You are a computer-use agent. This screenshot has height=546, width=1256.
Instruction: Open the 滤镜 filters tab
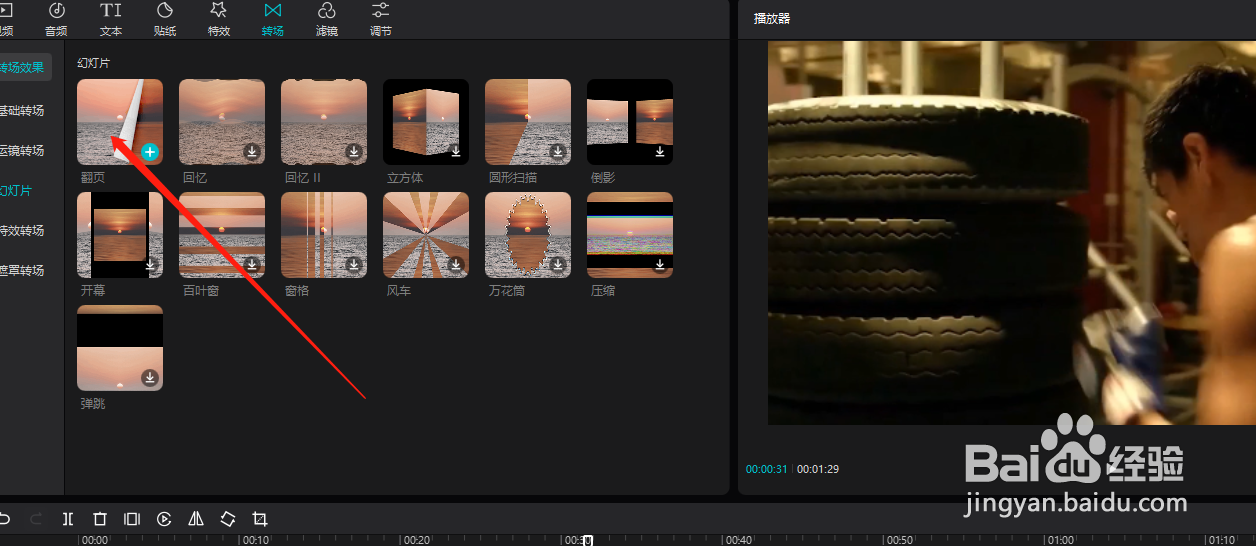[327, 19]
